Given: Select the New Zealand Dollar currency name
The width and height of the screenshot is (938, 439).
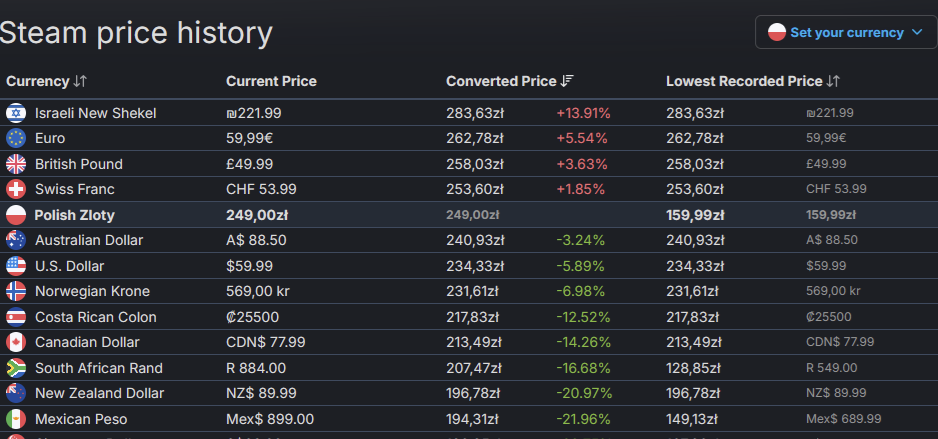Looking at the screenshot, I should [99, 393].
